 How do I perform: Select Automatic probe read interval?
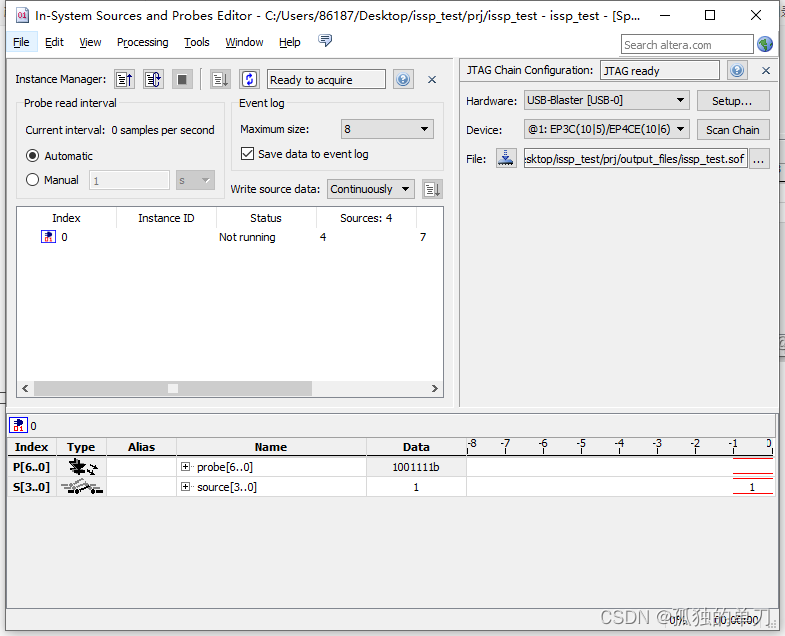tap(33, 156)
